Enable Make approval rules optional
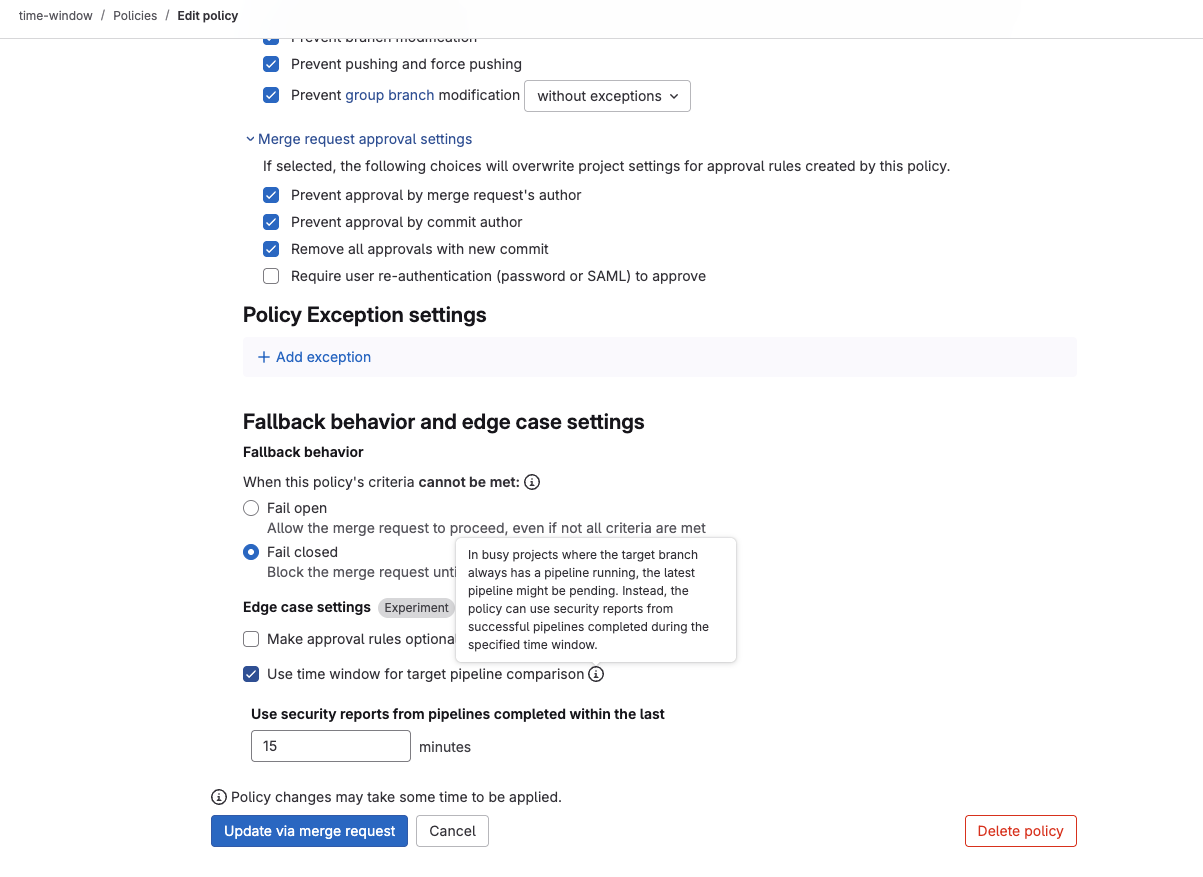 click(251, 639)
